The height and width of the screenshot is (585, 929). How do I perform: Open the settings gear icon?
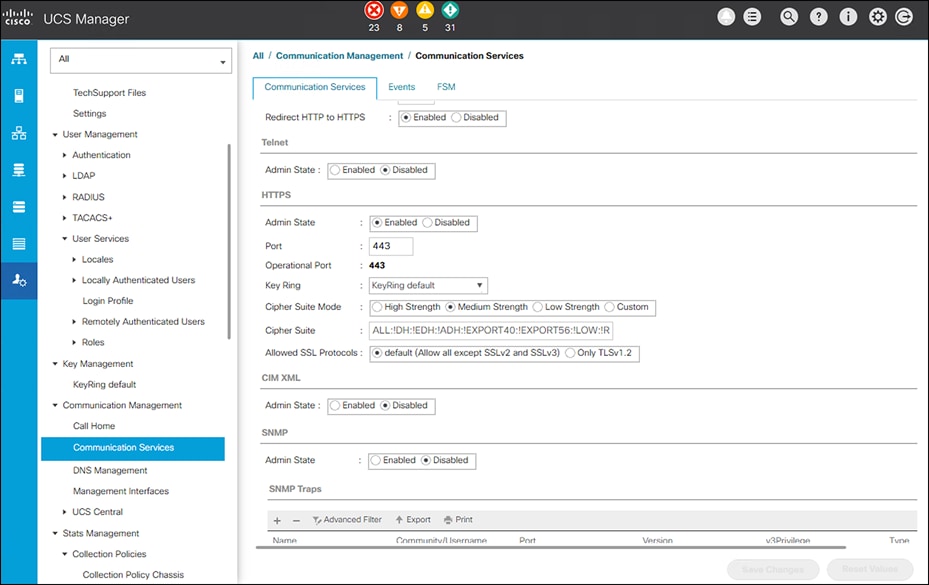click(877, 17)
